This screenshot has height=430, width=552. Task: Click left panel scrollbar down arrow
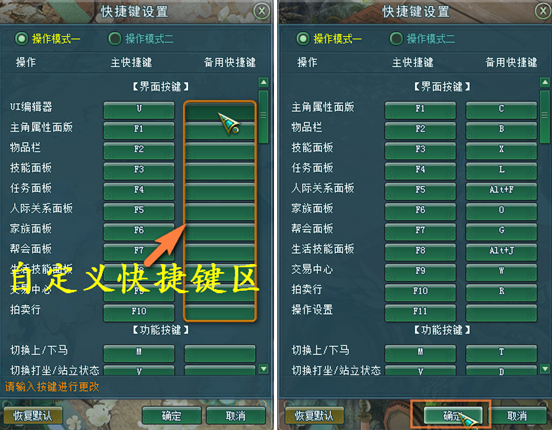[x=263, y=369]
